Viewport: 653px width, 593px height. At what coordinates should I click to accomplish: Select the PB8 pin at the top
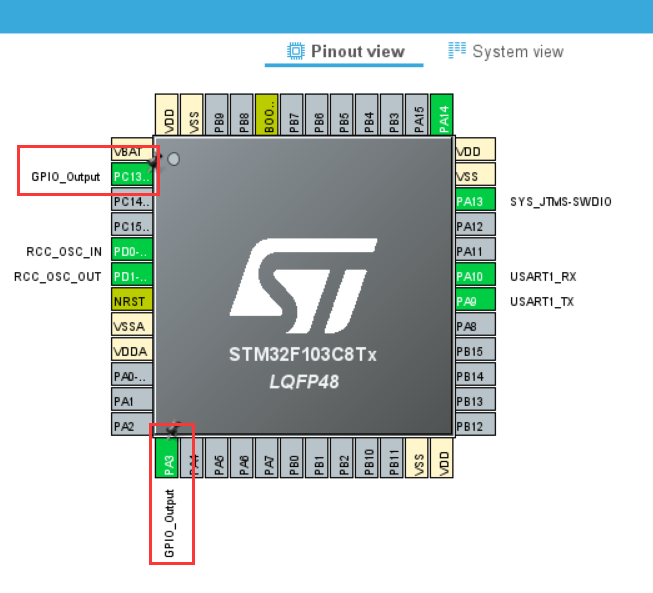[x=242, y=114]
